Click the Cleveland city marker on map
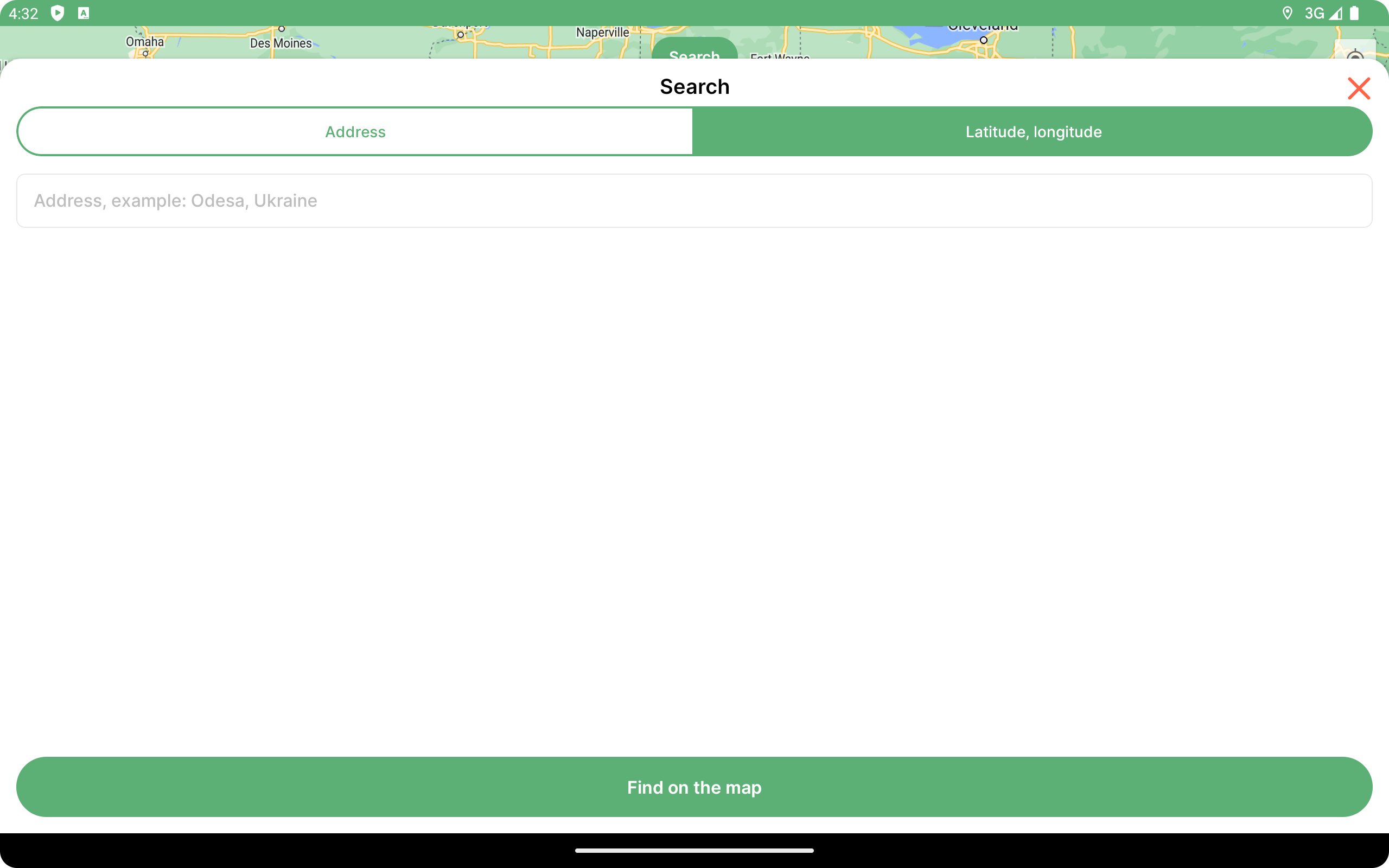 pos(983,40)
